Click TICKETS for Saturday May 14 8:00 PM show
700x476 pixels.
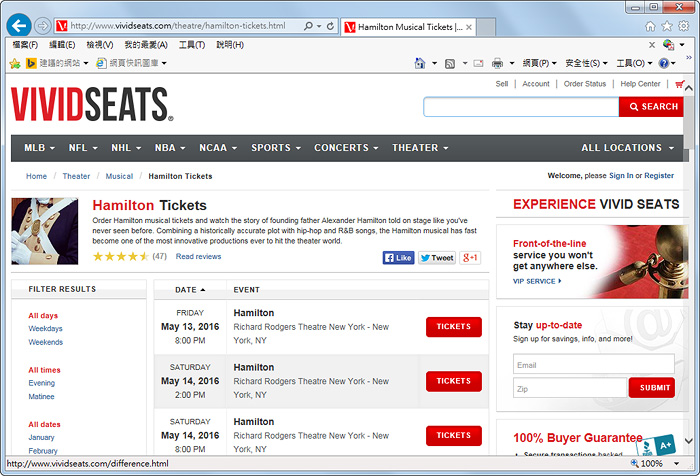point(454,436)
